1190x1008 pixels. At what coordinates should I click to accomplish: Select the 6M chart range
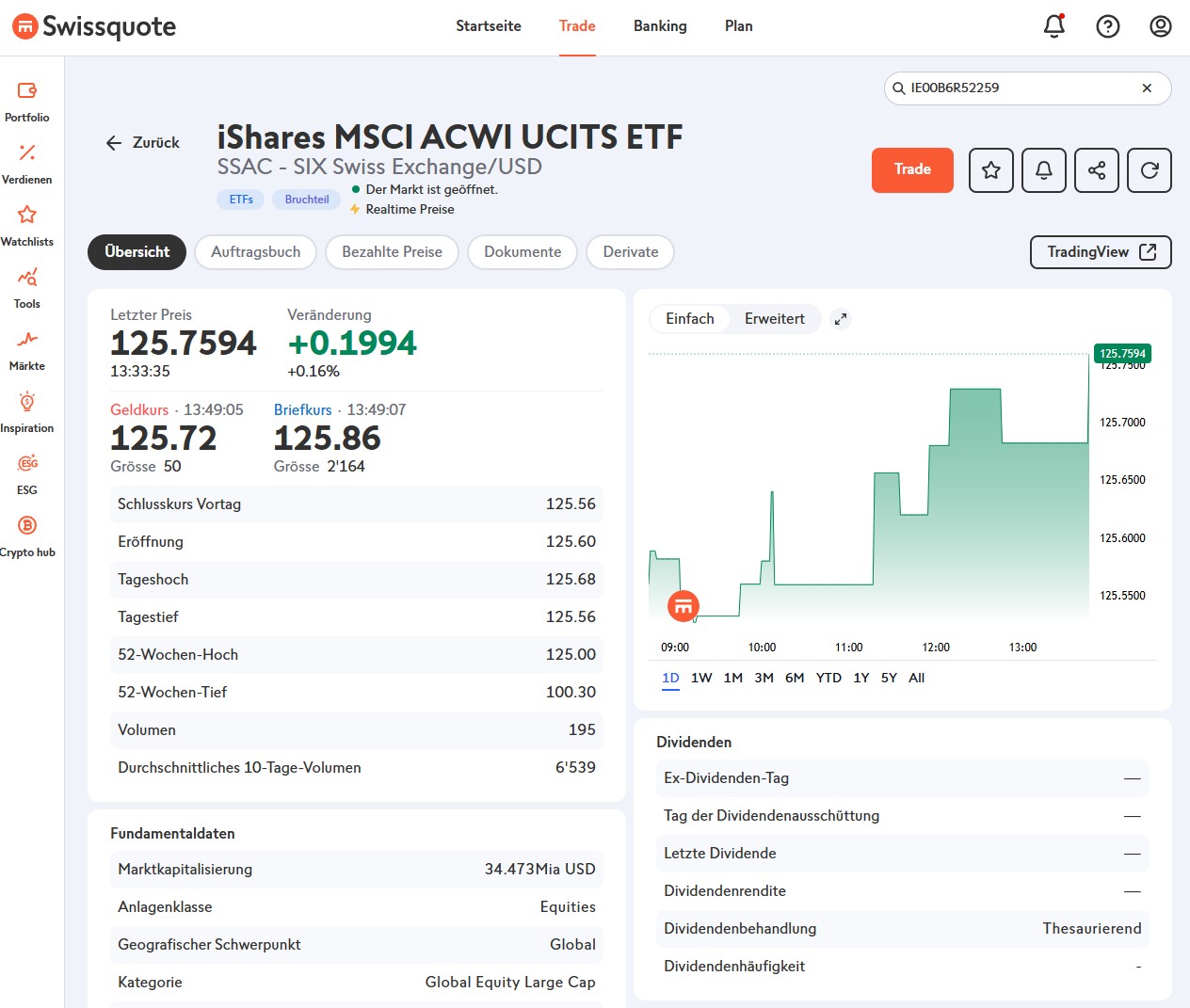tap(795, 679)
